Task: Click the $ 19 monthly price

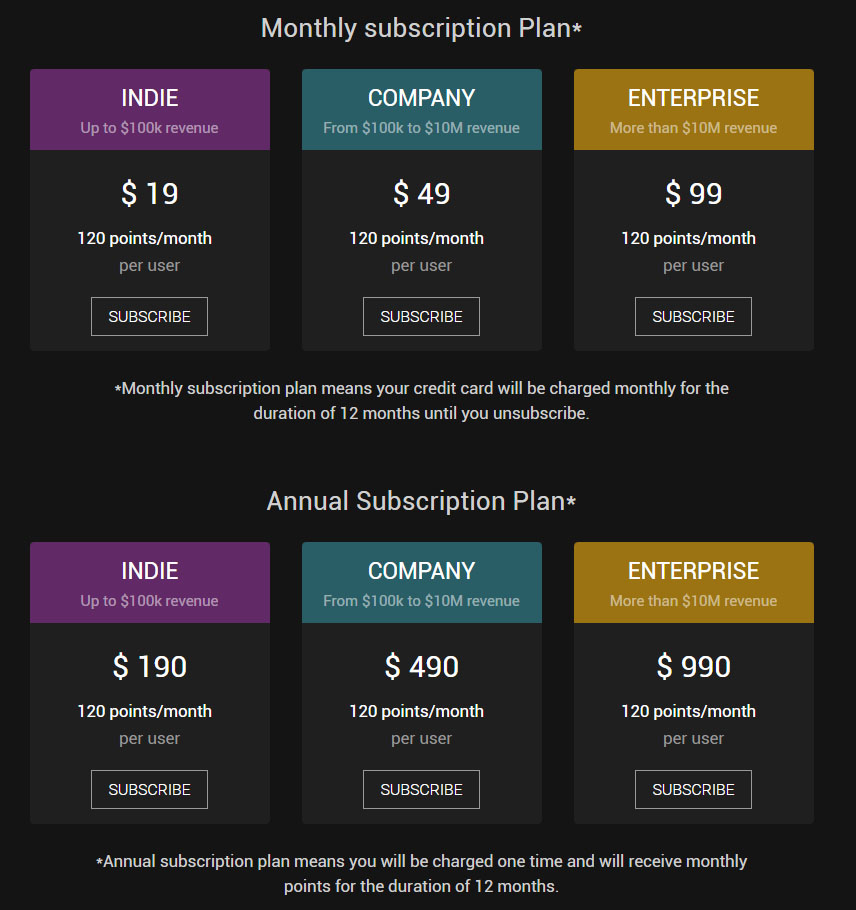Action: [150, 193]
